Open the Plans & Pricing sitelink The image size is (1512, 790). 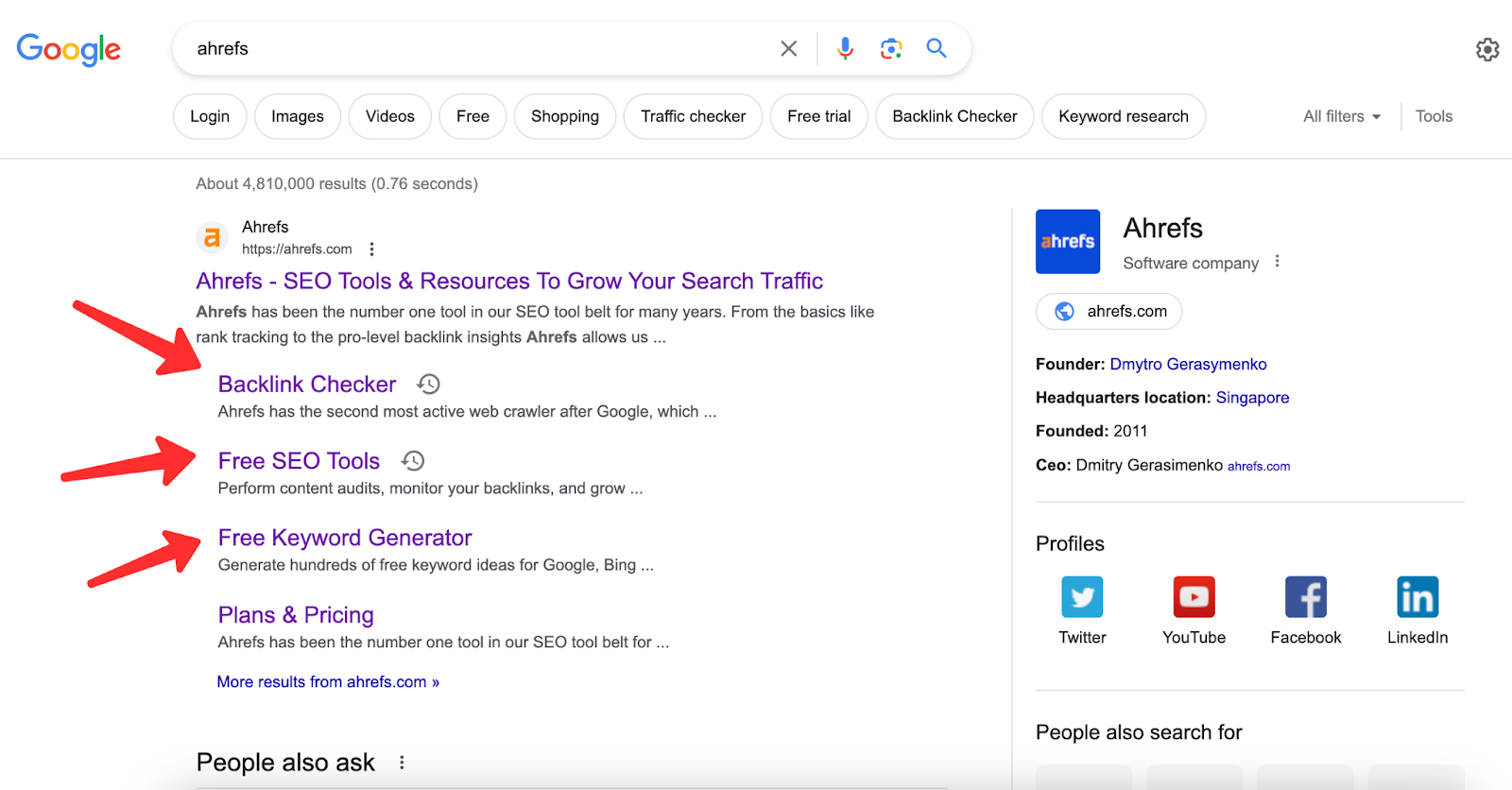tap(296, 615)
